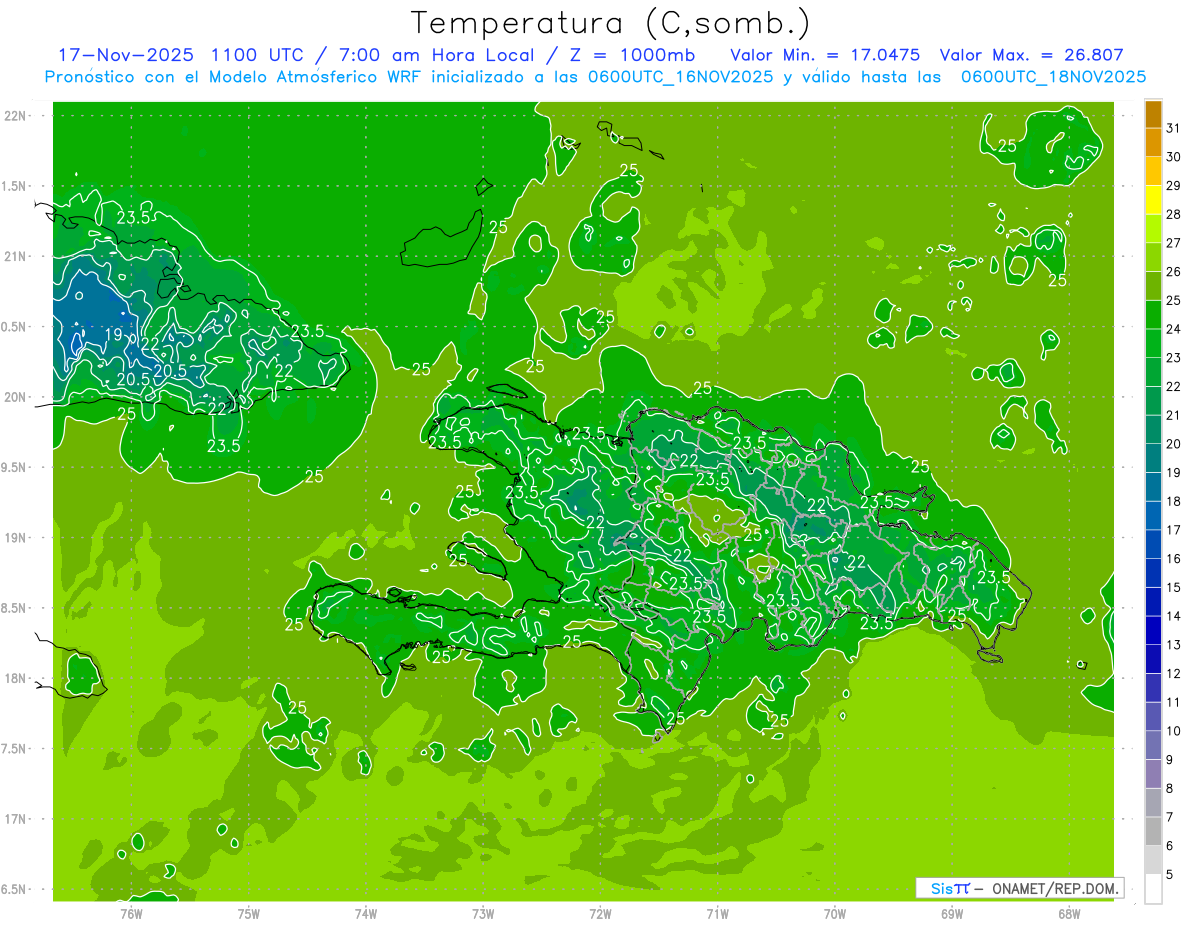Click the 70W longitude axis label

tap(835, 913)
